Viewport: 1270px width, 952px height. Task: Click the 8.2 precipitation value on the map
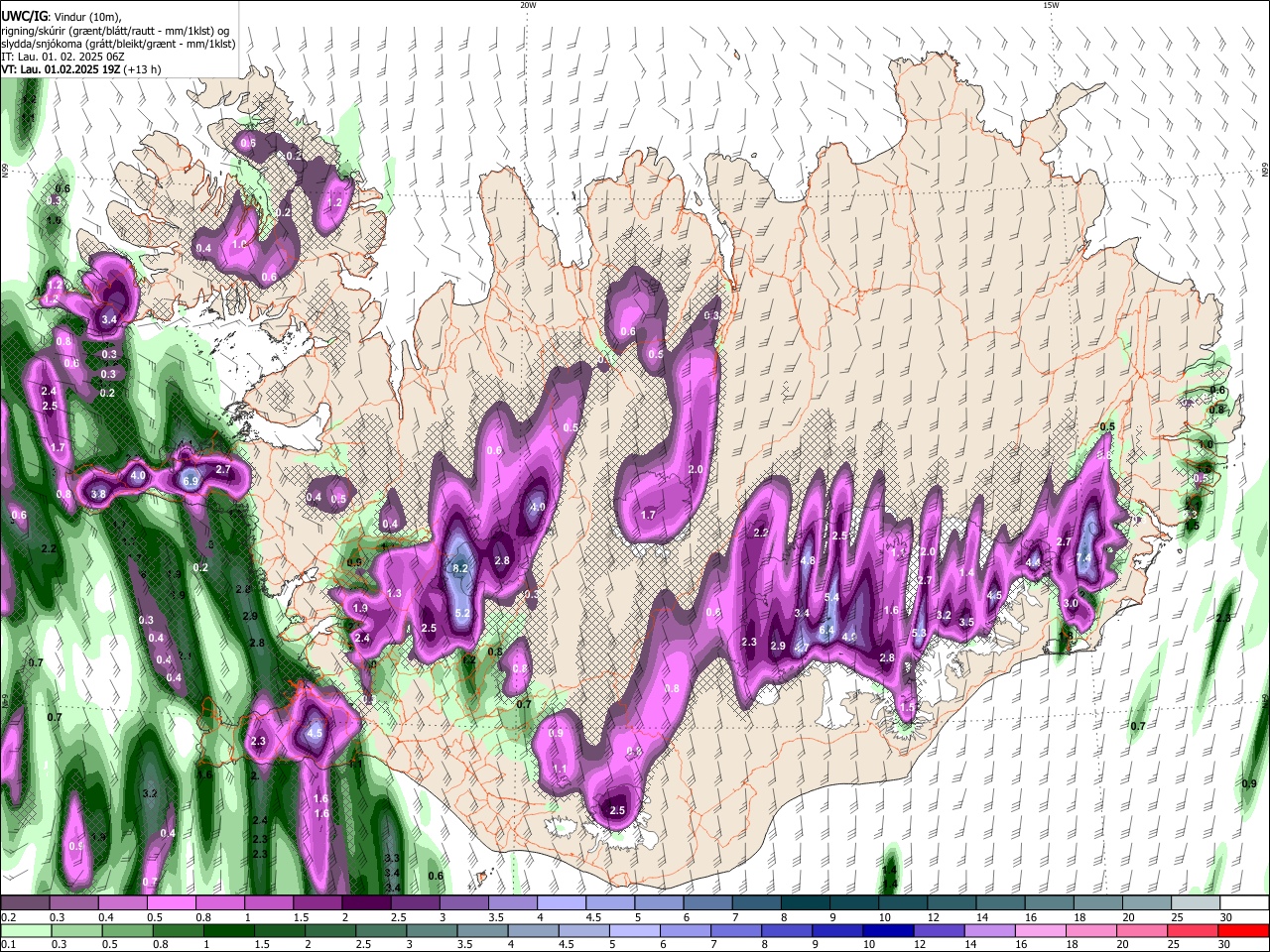460,568
